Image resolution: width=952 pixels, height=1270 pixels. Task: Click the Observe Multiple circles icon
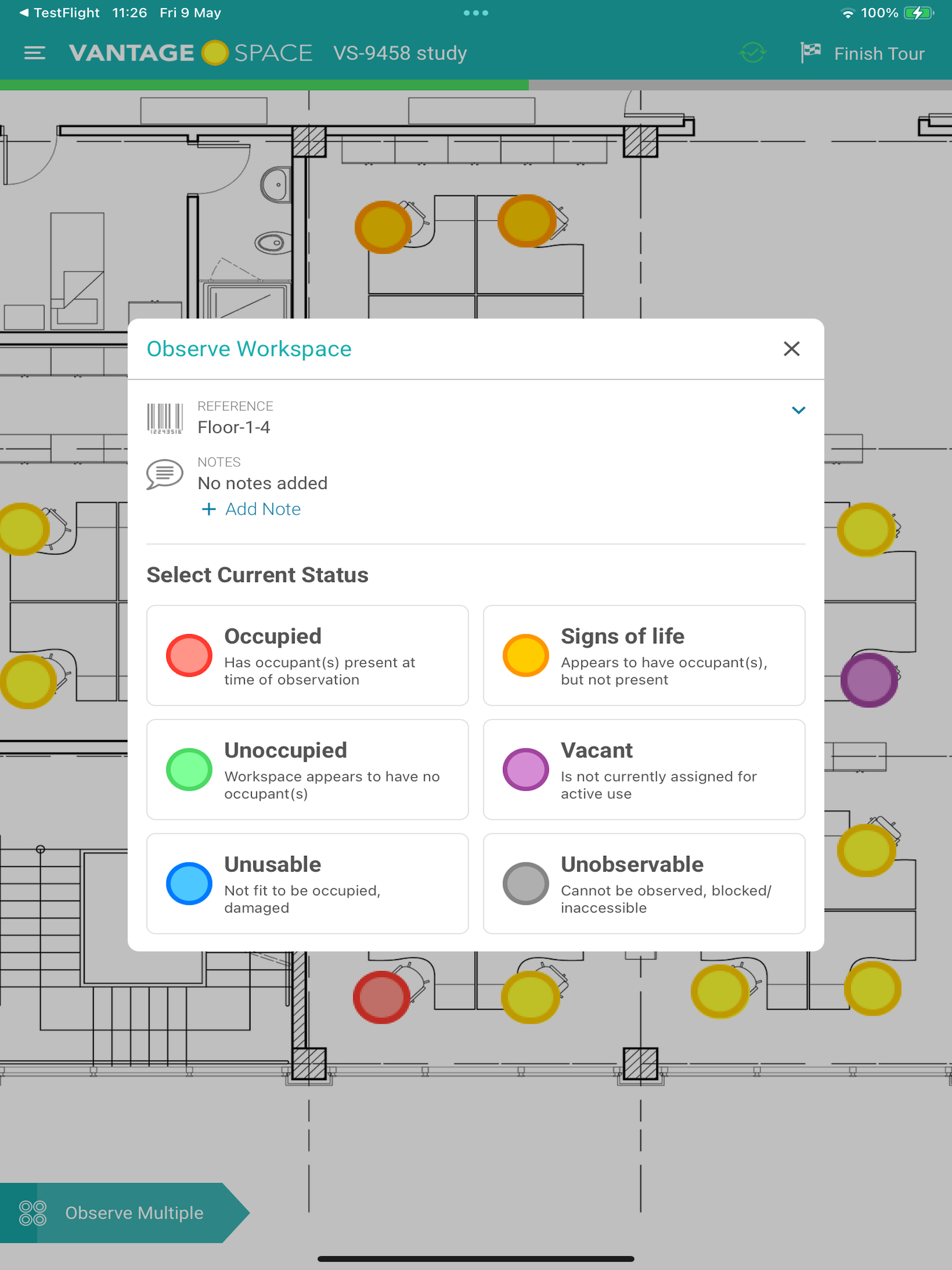[33, 1212]
